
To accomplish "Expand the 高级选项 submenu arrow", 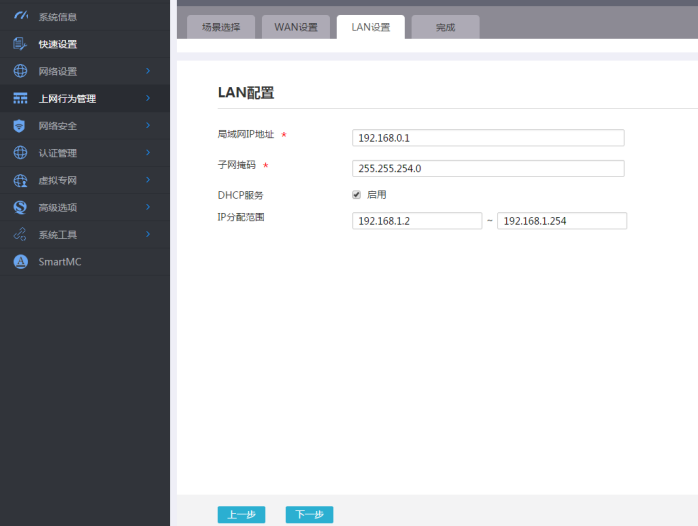I will [148, 207].
